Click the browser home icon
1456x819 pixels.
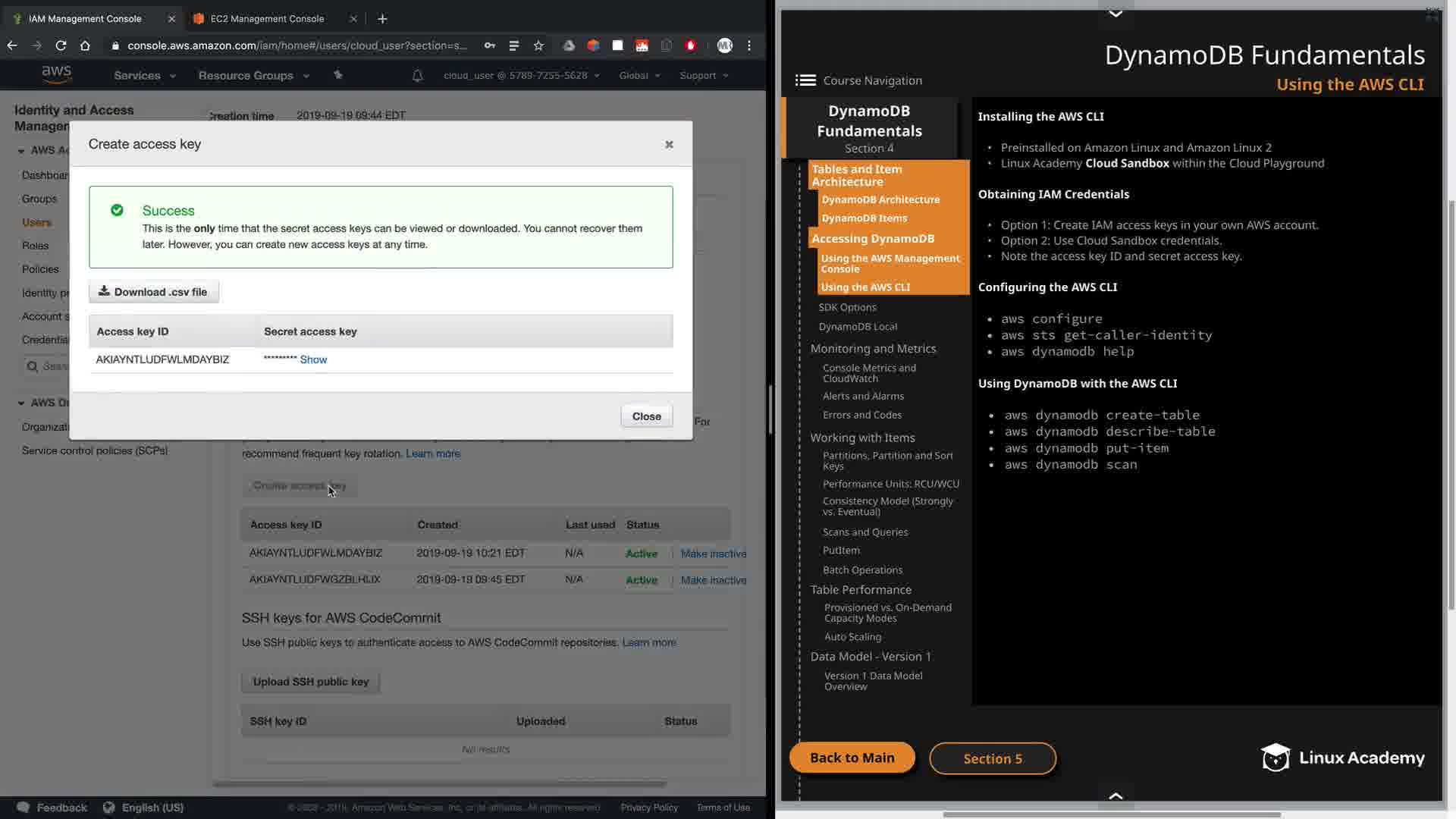(85, 45)
